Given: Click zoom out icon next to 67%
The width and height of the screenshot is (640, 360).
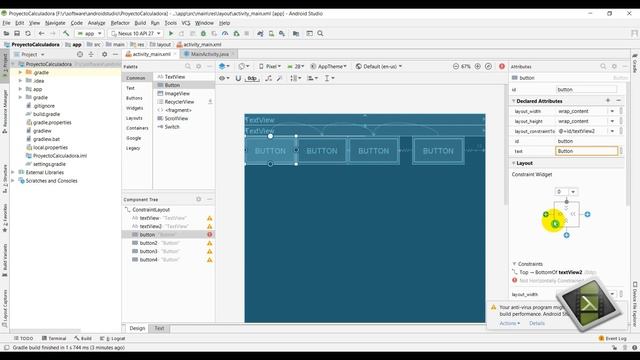Looking at the screenshot, I should tap(456, 66).
